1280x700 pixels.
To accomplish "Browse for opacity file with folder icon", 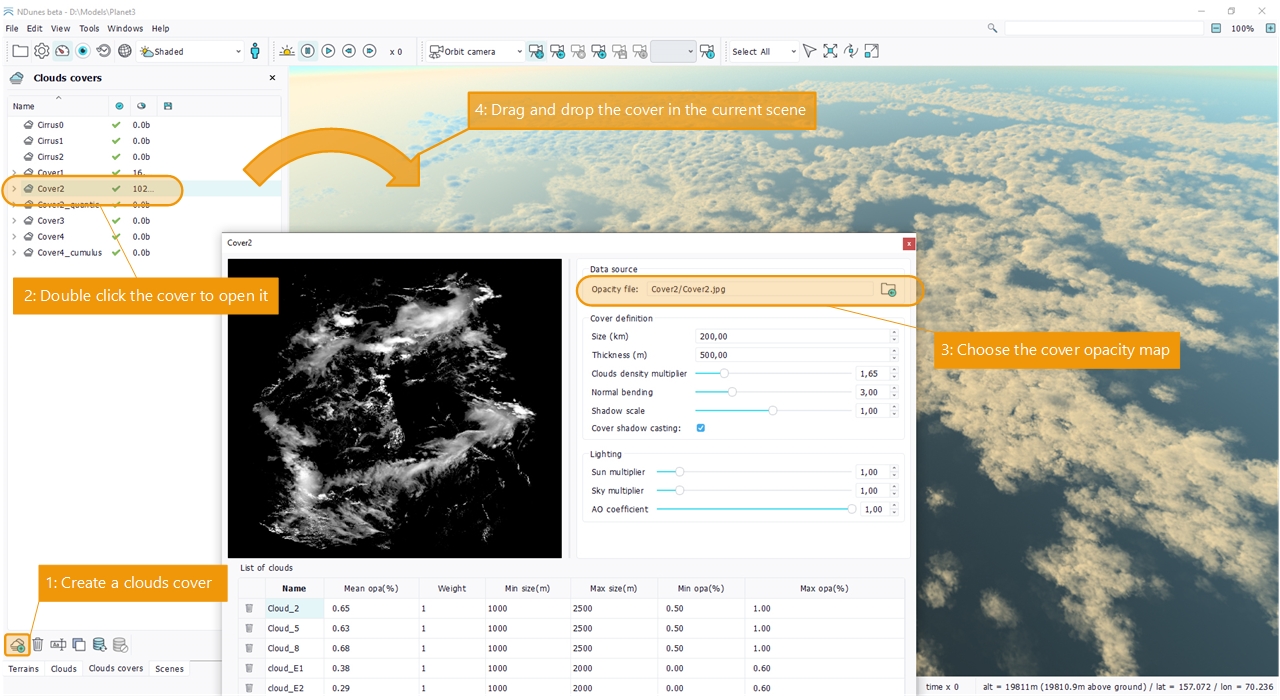I will coord(887,290).
